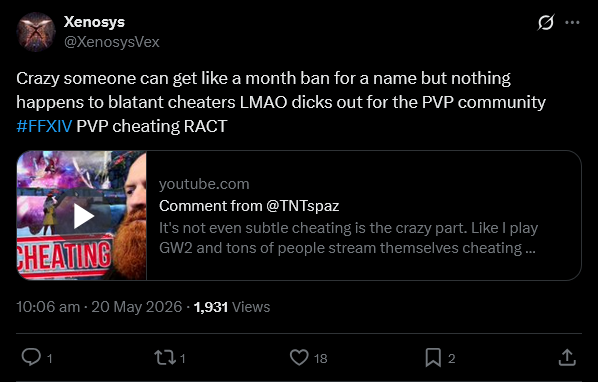Click the bookmark count number 2
598x382 pixels.
point(452,358)
